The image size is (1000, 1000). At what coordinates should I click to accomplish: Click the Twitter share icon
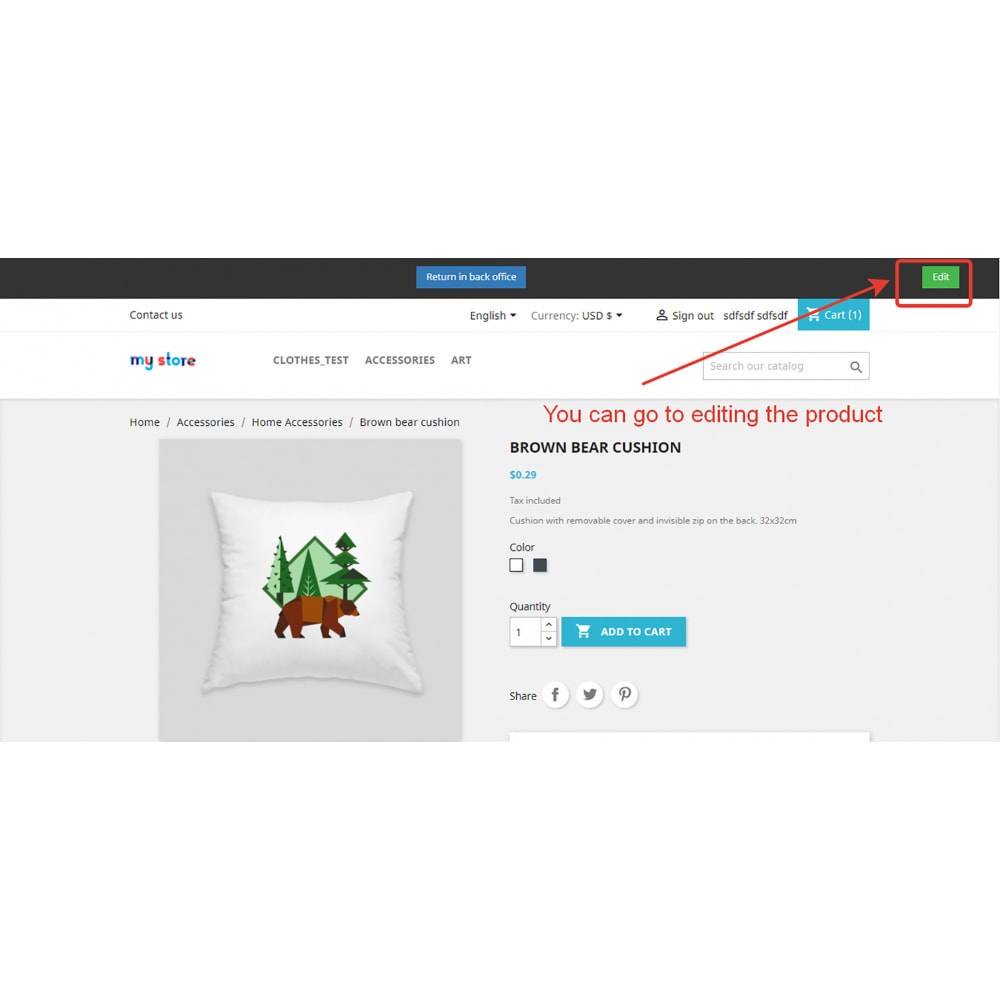590,695
